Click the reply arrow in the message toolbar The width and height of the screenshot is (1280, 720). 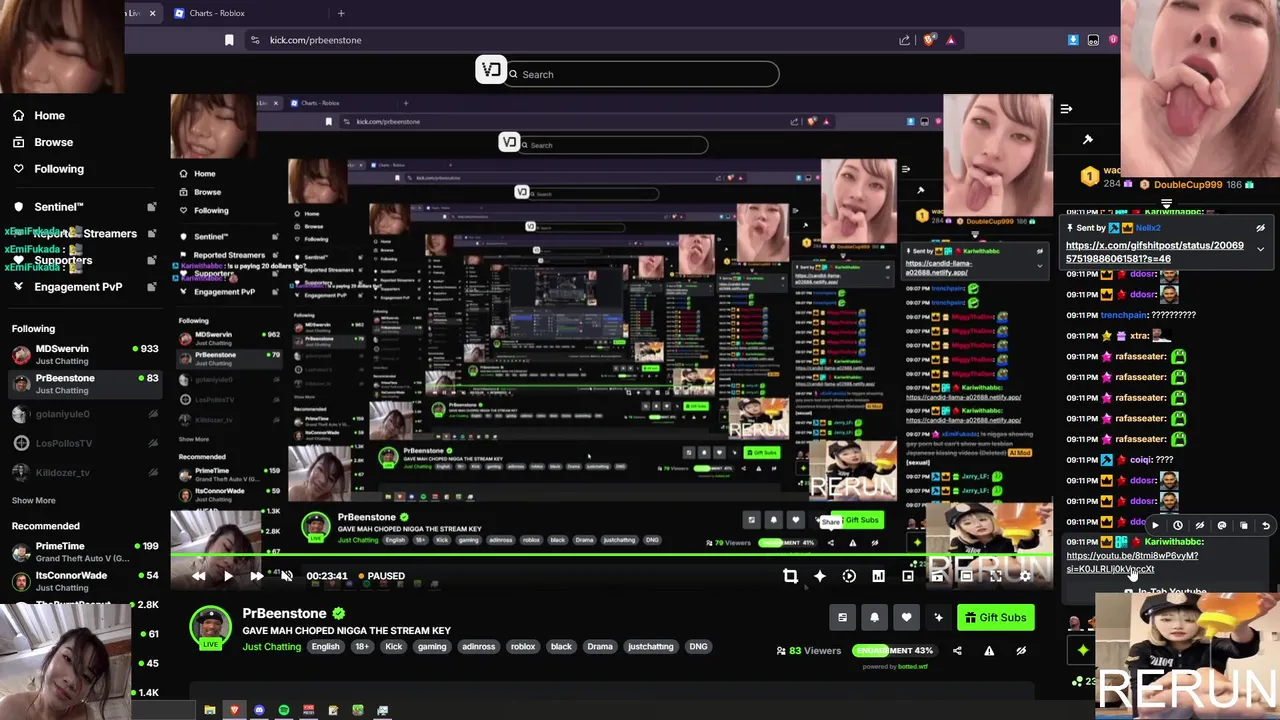pos(1266,525)
